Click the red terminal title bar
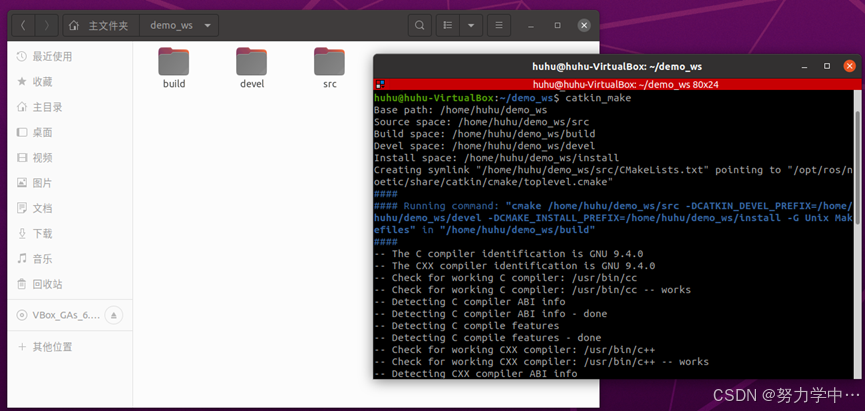 [617, 84]
